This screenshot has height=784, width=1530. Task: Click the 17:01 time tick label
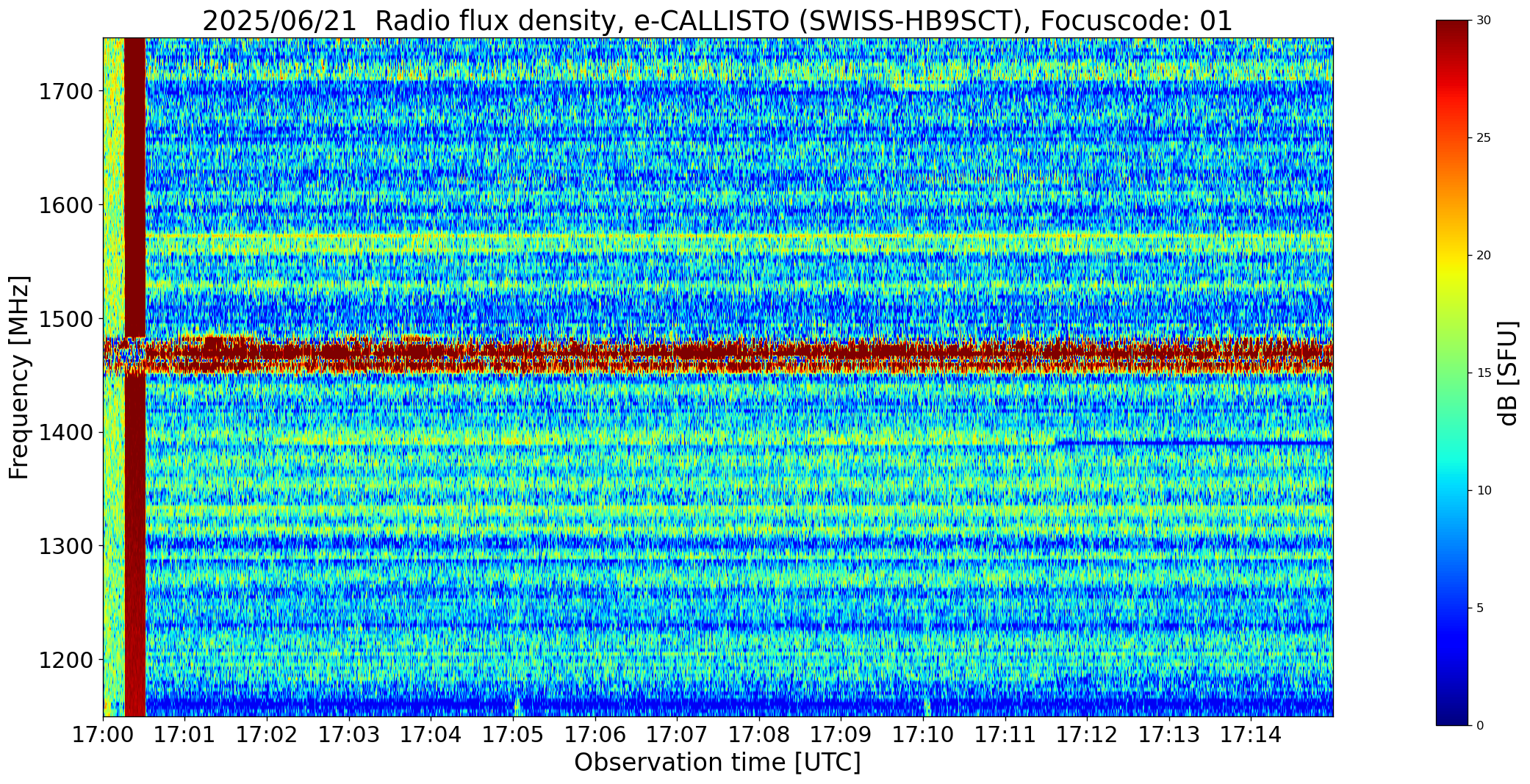pyautogui.click(x=185, y=735)
